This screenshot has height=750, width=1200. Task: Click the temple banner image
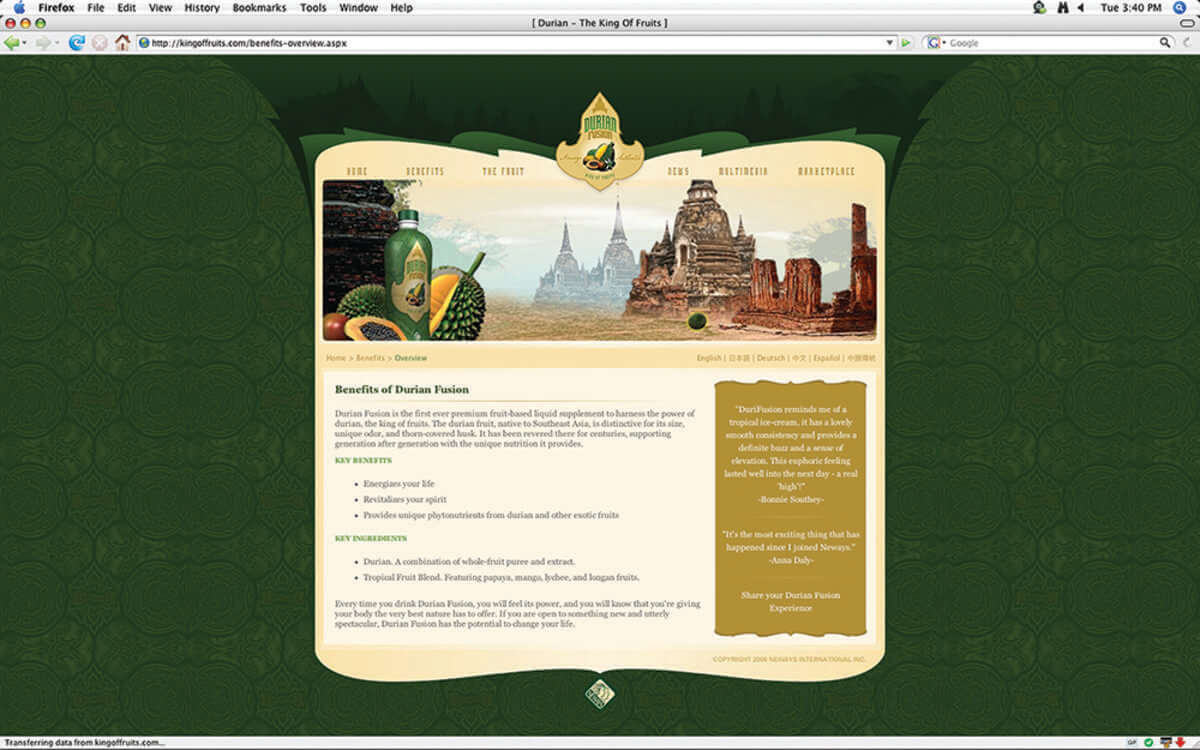click(x=599, y=260)
